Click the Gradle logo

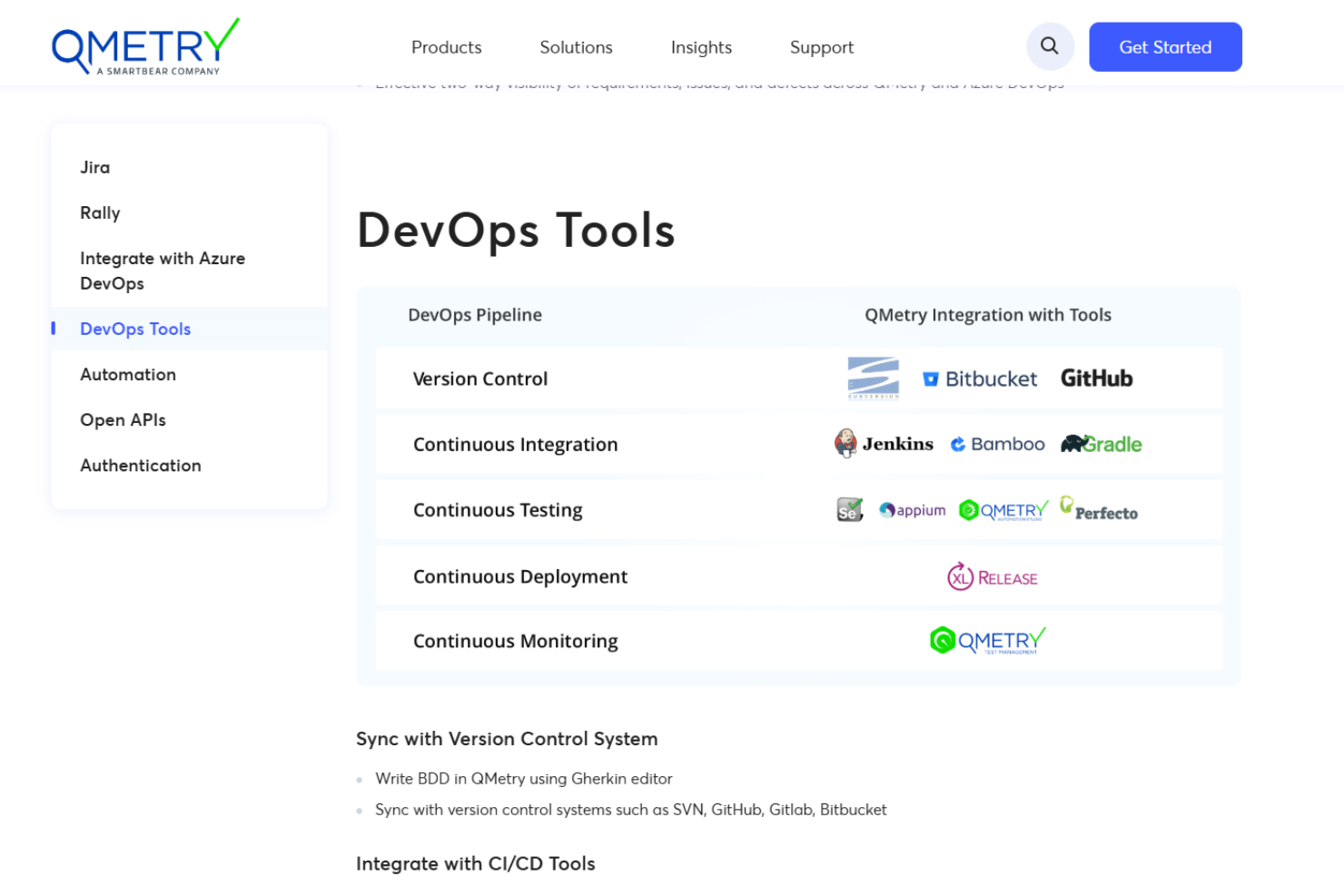(1100, 444)
